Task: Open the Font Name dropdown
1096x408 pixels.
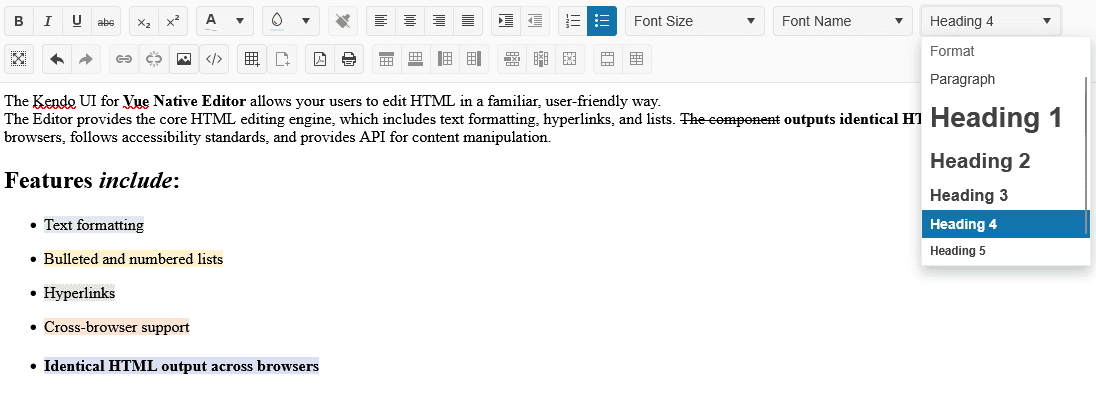Action: click(843, 21)
